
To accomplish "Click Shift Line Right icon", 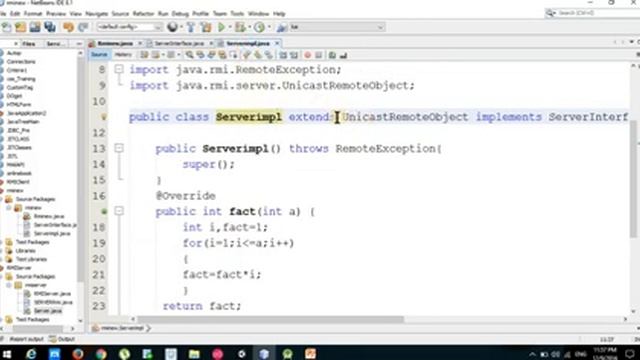I will 294,55.
